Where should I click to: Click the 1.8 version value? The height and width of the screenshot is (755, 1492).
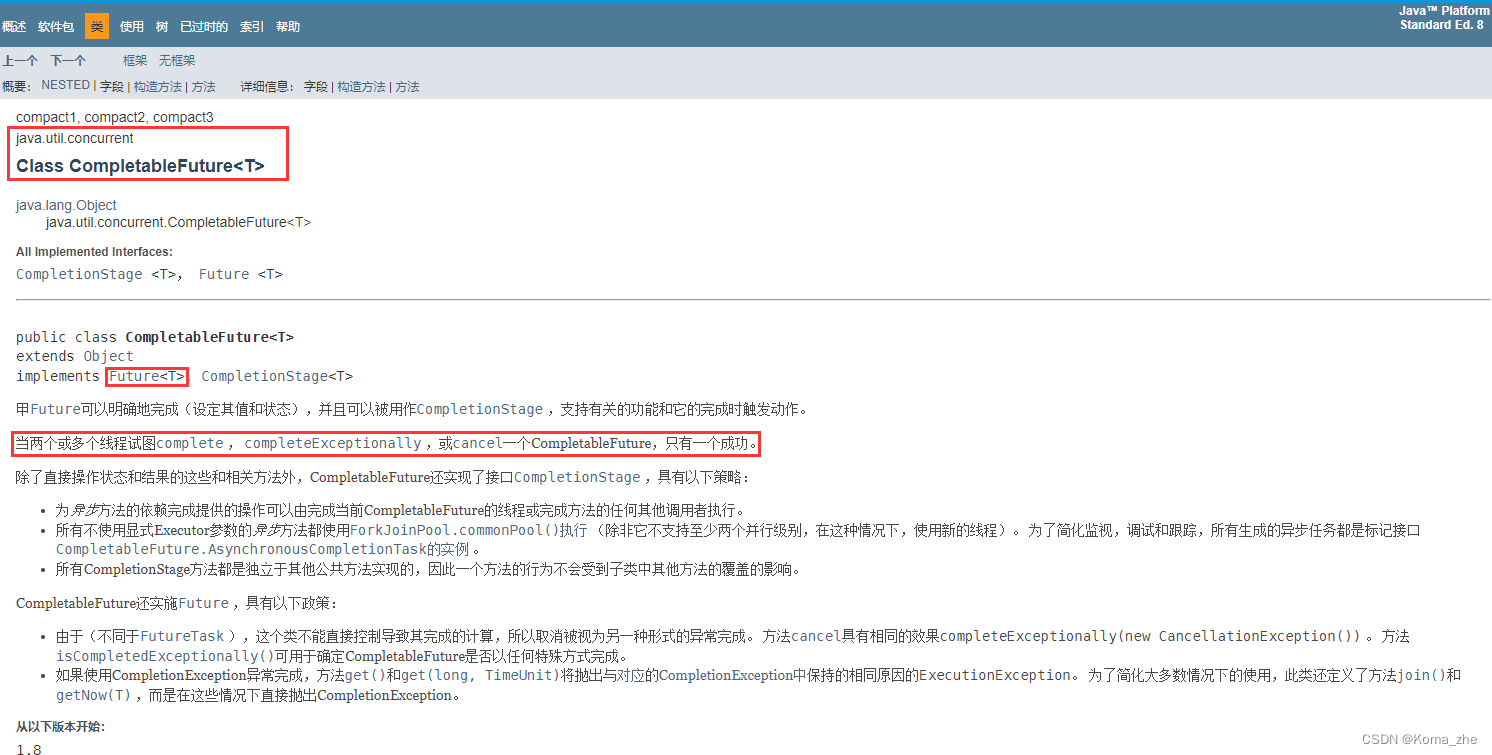click(29, 749)
